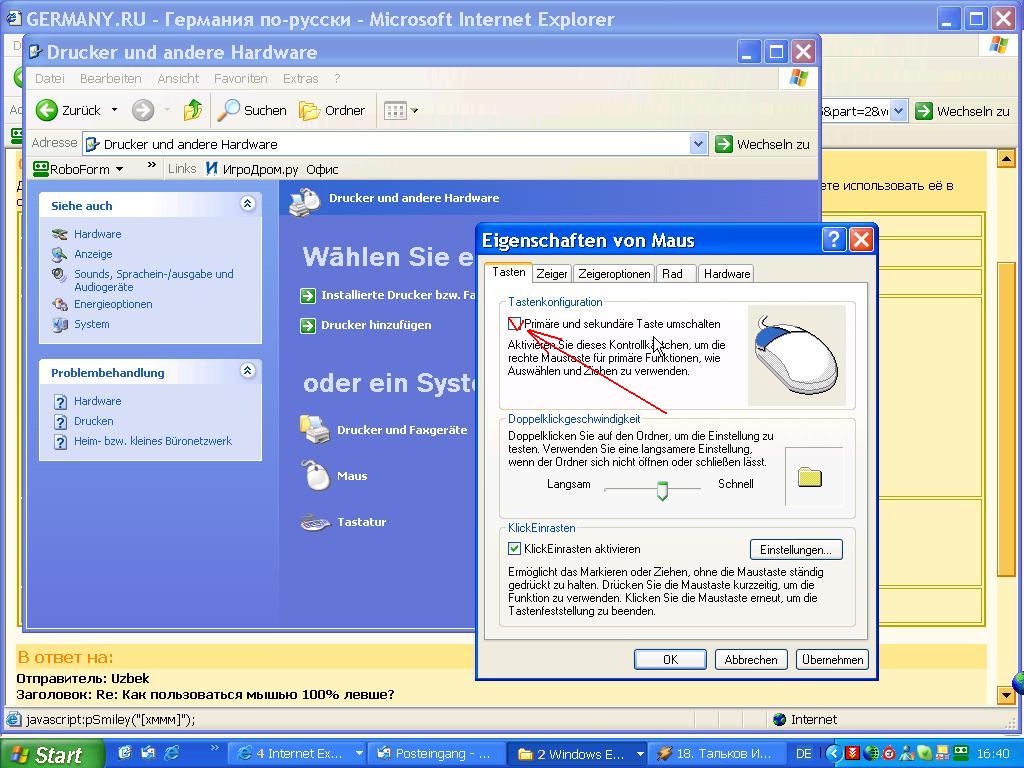1024x768 pixels.
Task: Open ИгроДром.ру link favicon
Action: pyautogui.click(x=212, y=169)
